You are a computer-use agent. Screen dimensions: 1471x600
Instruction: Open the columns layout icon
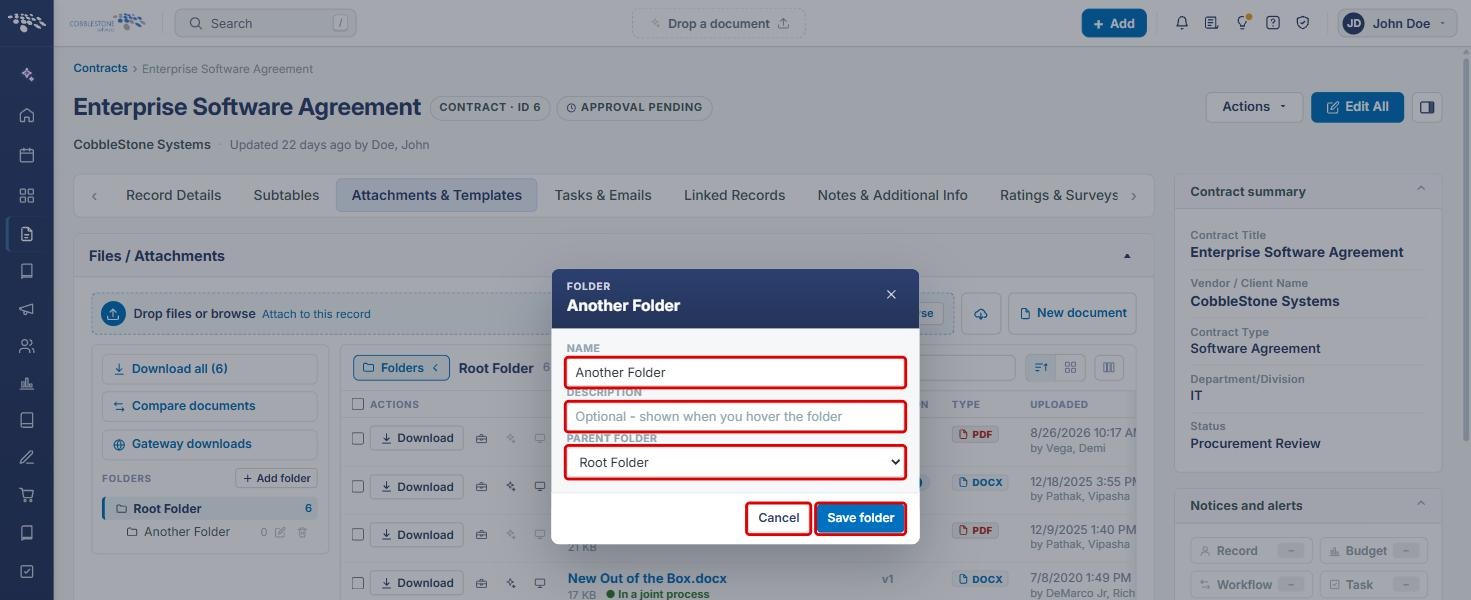[x=1109, y=368]
